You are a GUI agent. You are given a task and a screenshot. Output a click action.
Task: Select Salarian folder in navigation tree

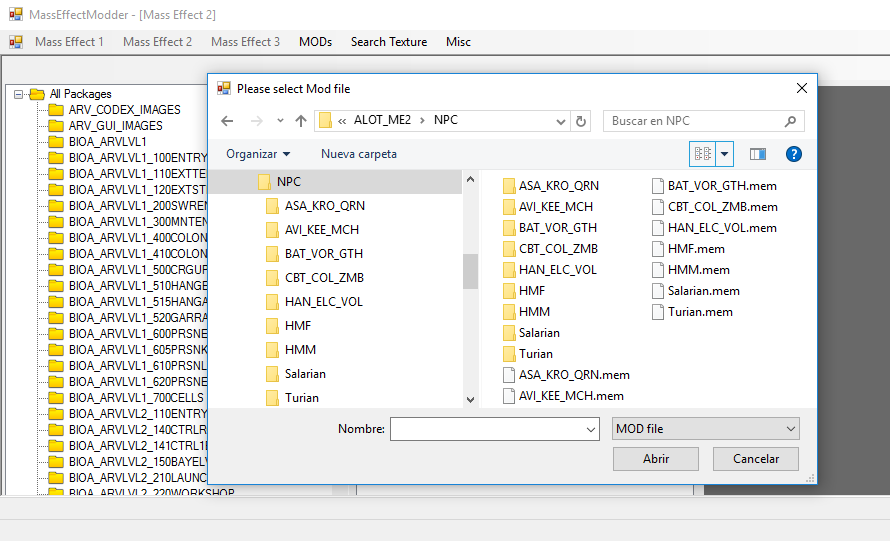tap(296, 374)
